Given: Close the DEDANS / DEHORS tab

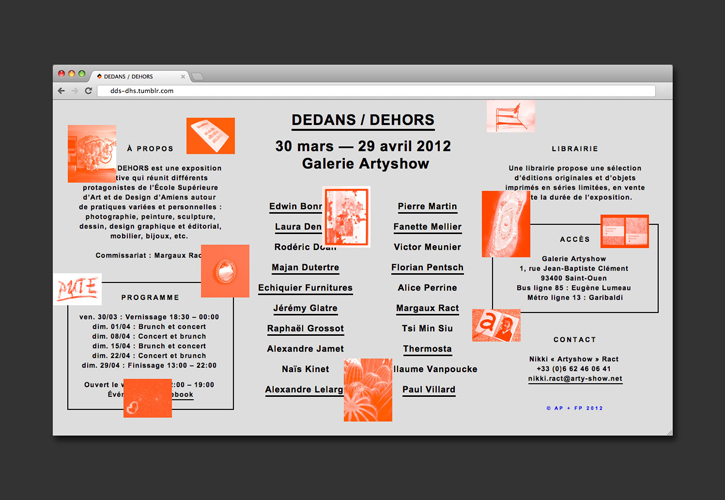Looking at the screenshot, I should click(183, 77).
